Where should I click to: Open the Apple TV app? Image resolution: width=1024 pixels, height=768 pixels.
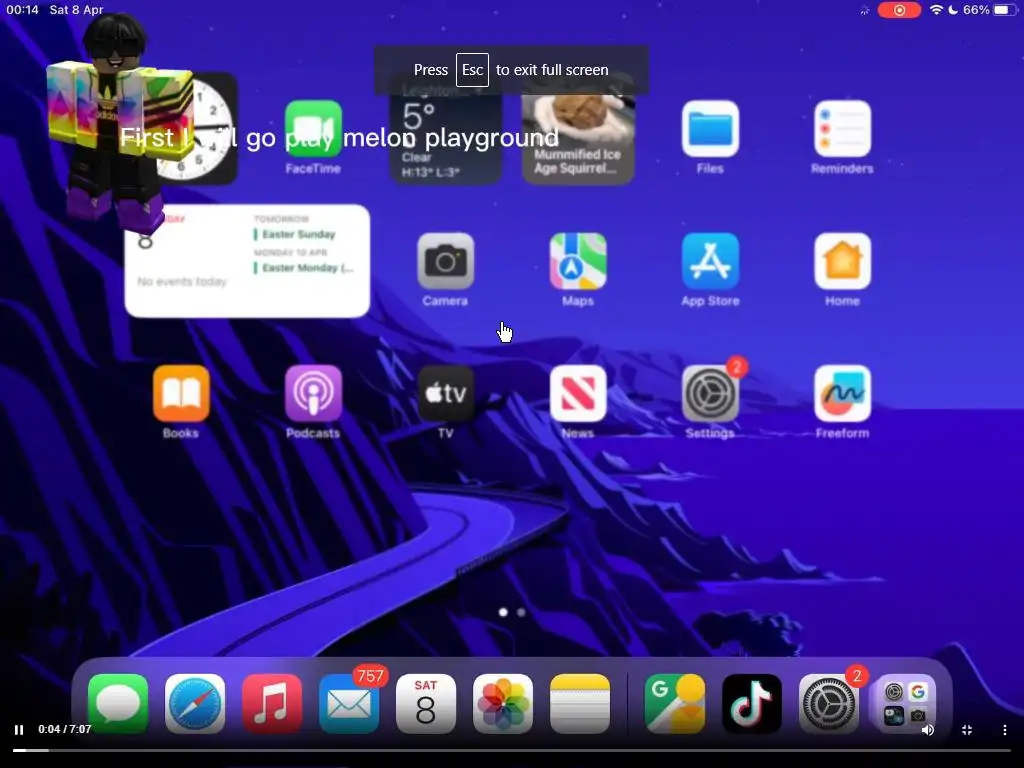coord(445,393)
